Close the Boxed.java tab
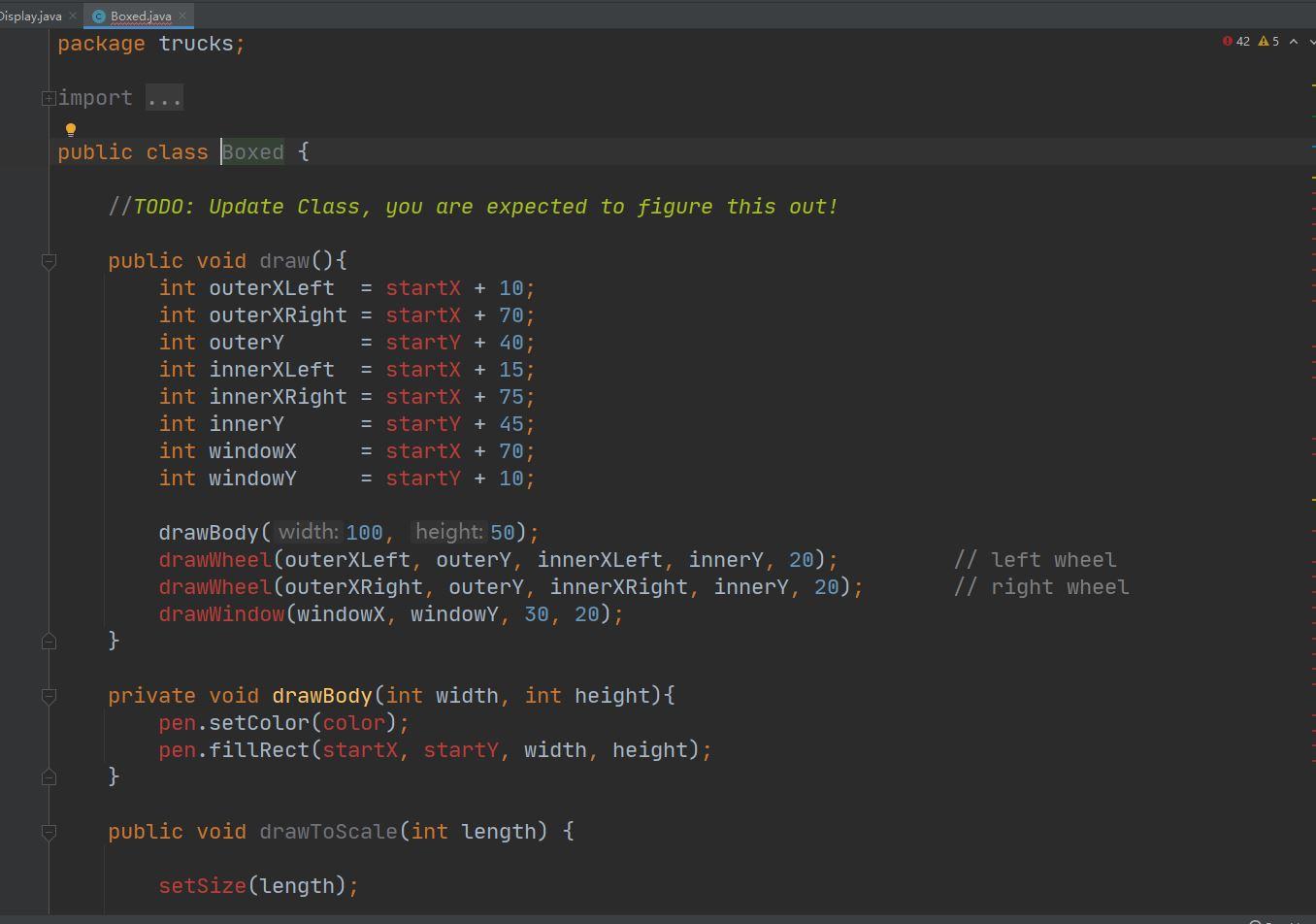 pyautogui.click(x=182, y=16)
